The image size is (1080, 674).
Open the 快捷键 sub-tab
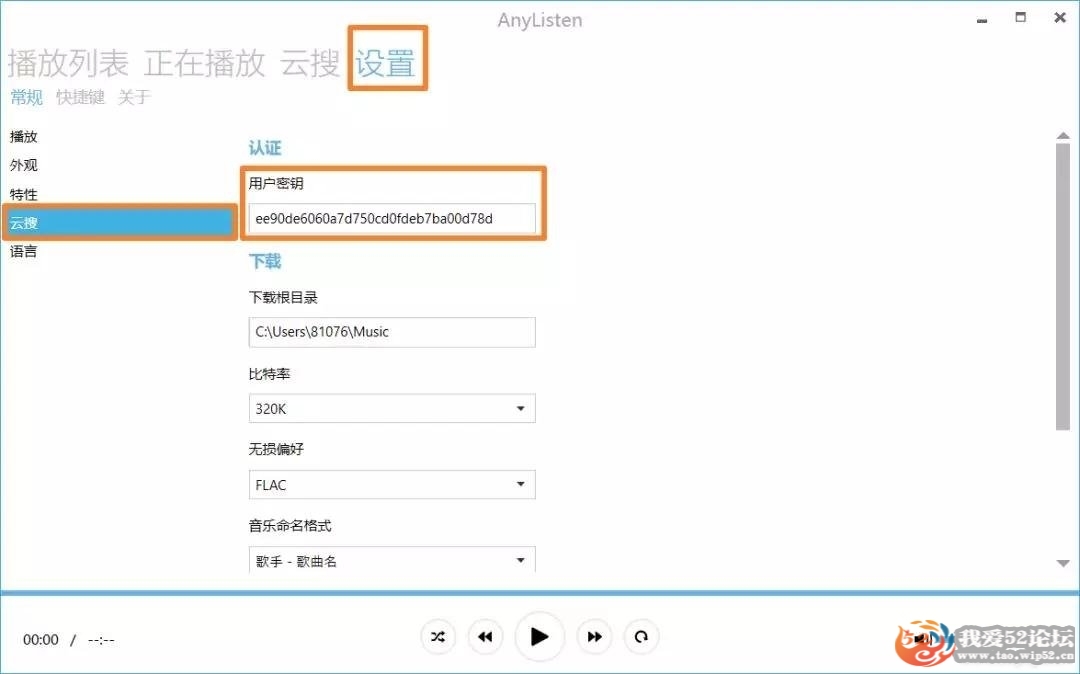(81, 97)
